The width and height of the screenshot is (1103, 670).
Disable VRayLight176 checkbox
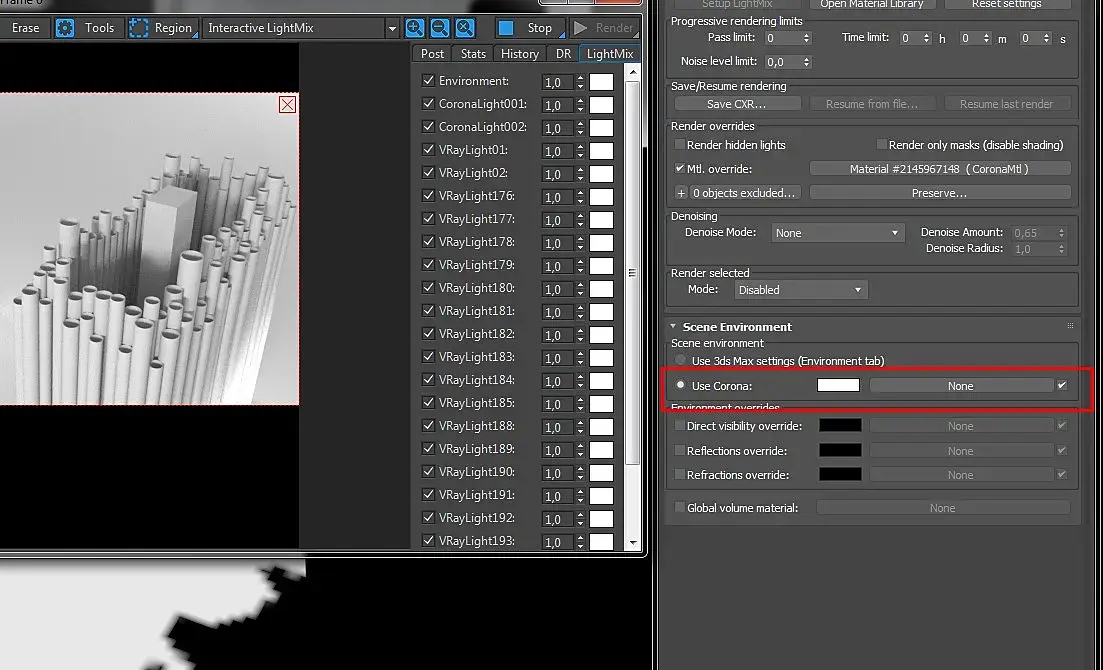[x=428, y=196]
